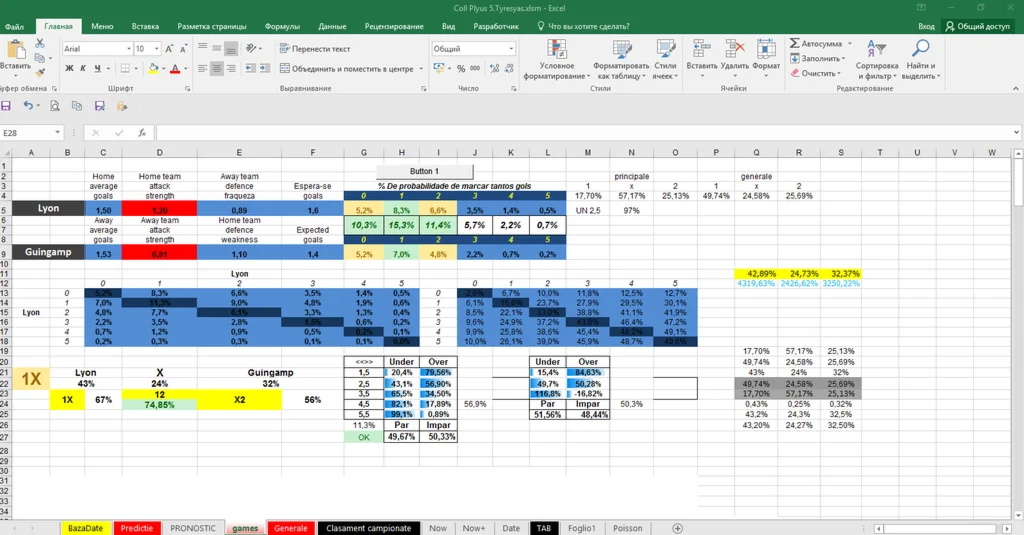Apply red font color A
The image size is (1024, 535).
(x=174, y=69)
